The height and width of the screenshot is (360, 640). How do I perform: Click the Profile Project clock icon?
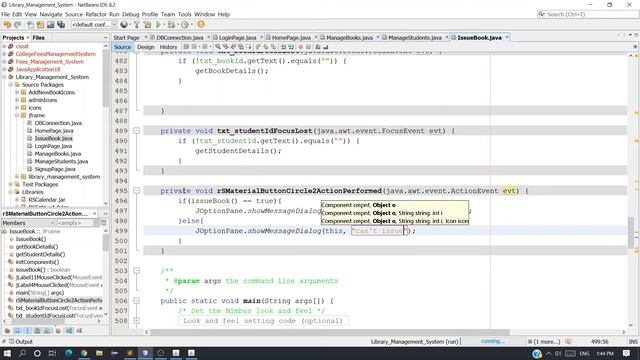185,25
